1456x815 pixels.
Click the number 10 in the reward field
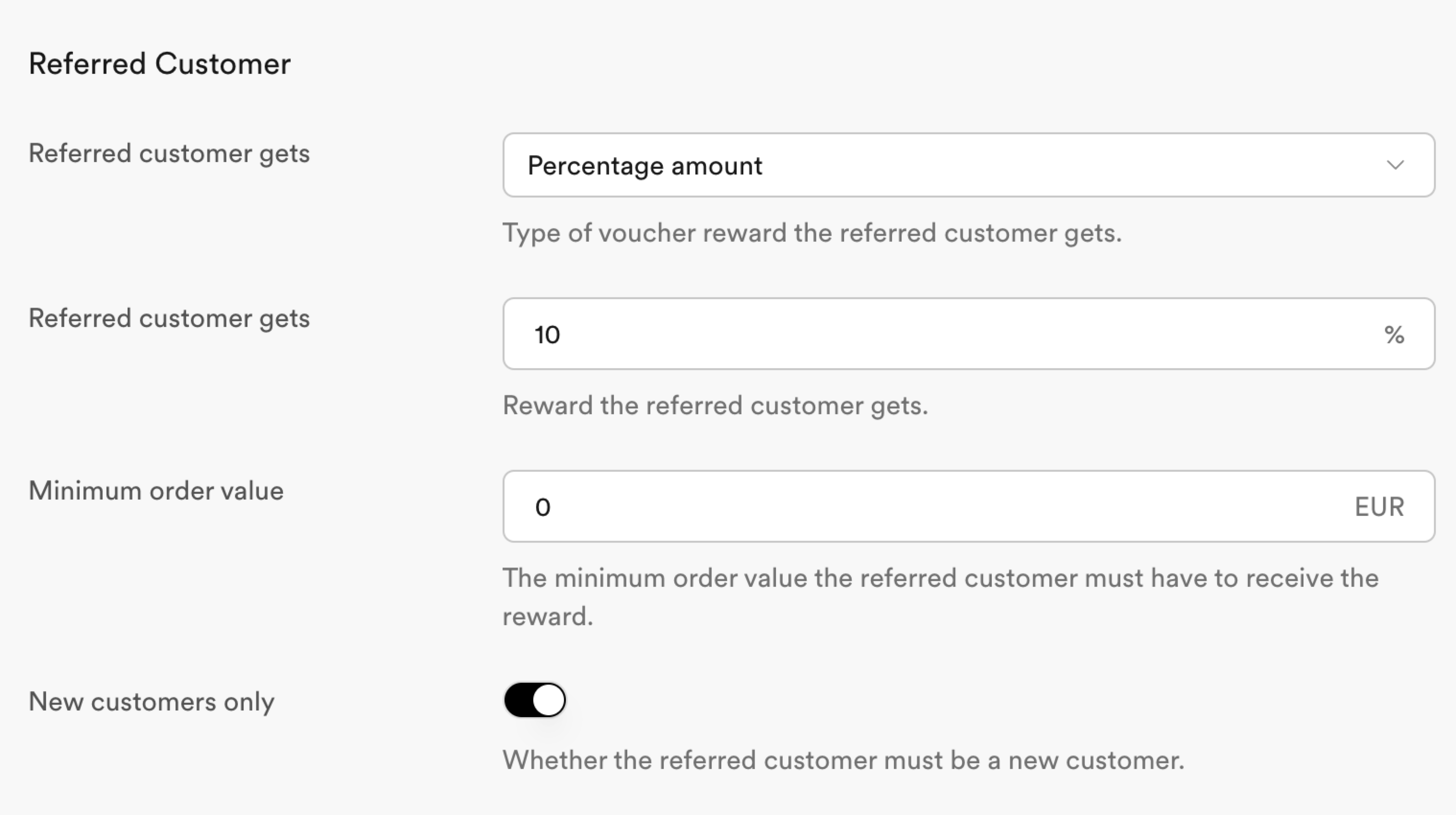pos(547,335)
